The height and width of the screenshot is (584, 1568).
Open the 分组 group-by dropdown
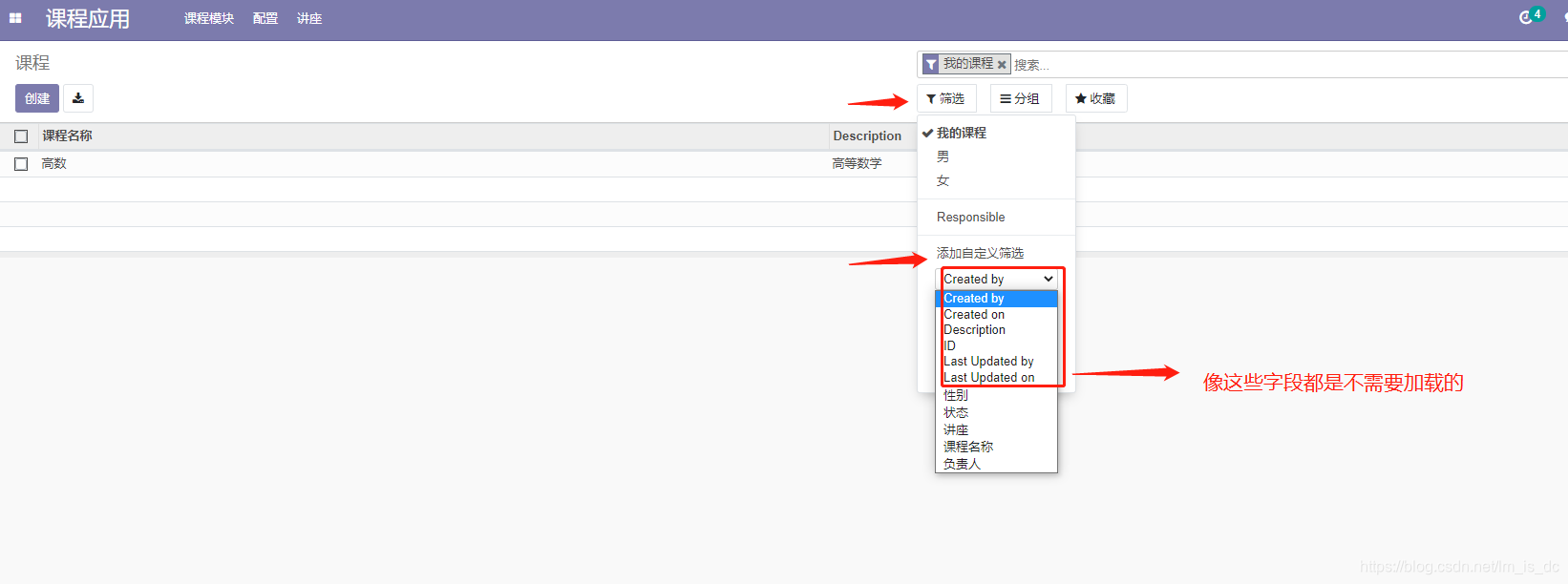pos(1020,98)
